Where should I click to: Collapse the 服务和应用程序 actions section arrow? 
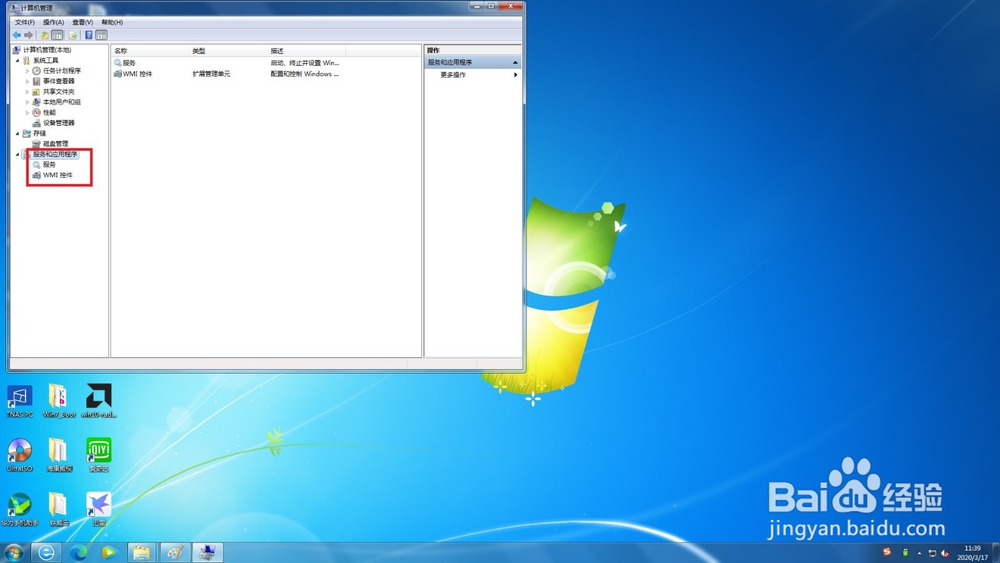pyautogui.click(x=515, y=62)
